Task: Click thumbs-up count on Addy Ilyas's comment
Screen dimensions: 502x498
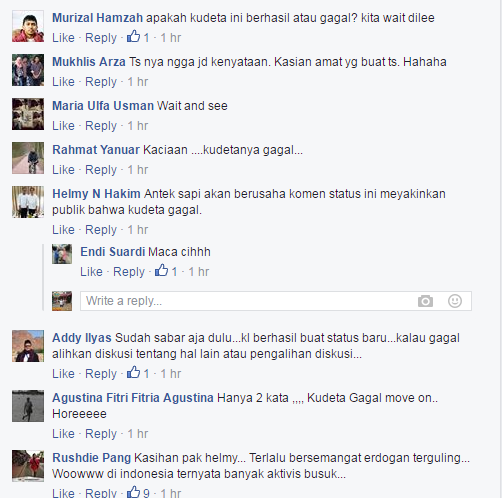Action: 138,373
